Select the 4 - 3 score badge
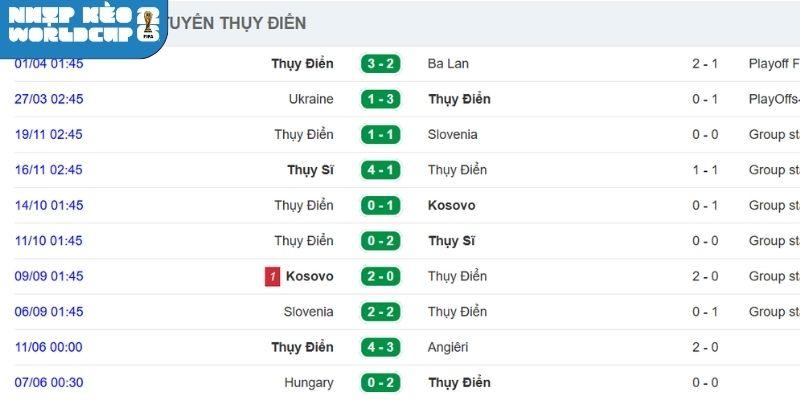800x400 pixels. pos(381,347)
